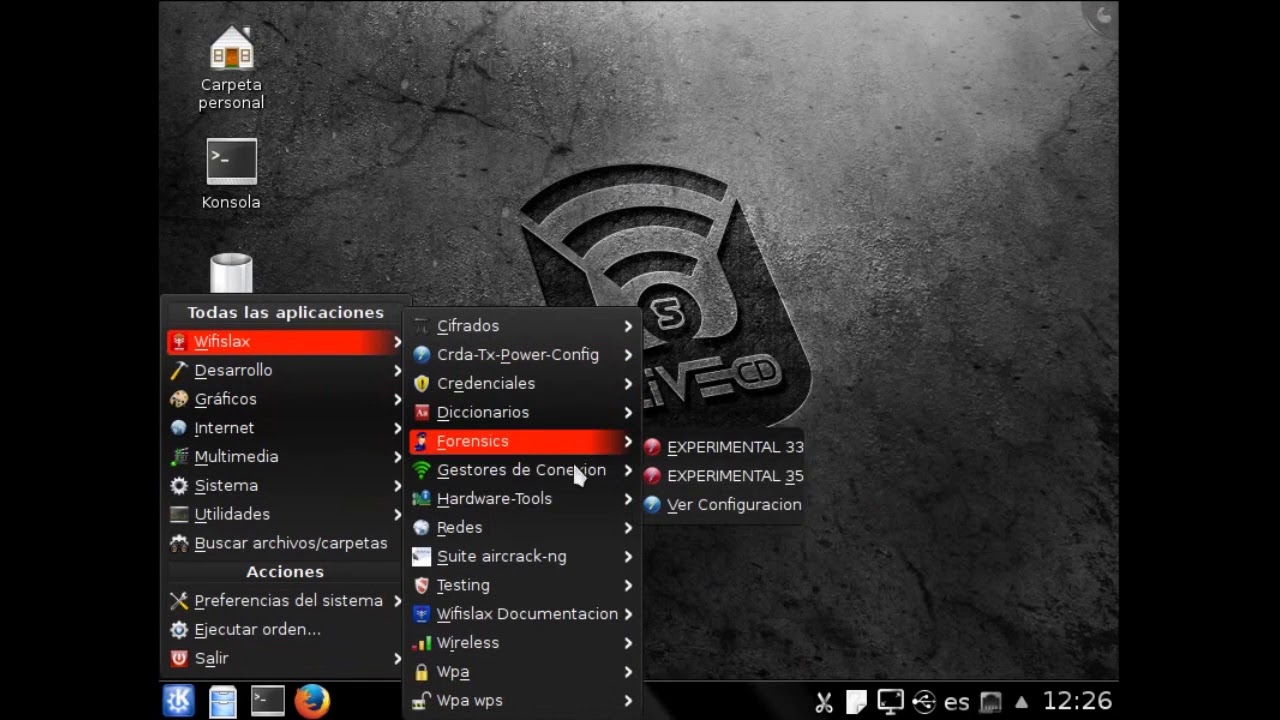This screenshot has width=1280, height=720.
Task: Choose Buscar archivos/carpetas
Action: click(x=285, y=543)
